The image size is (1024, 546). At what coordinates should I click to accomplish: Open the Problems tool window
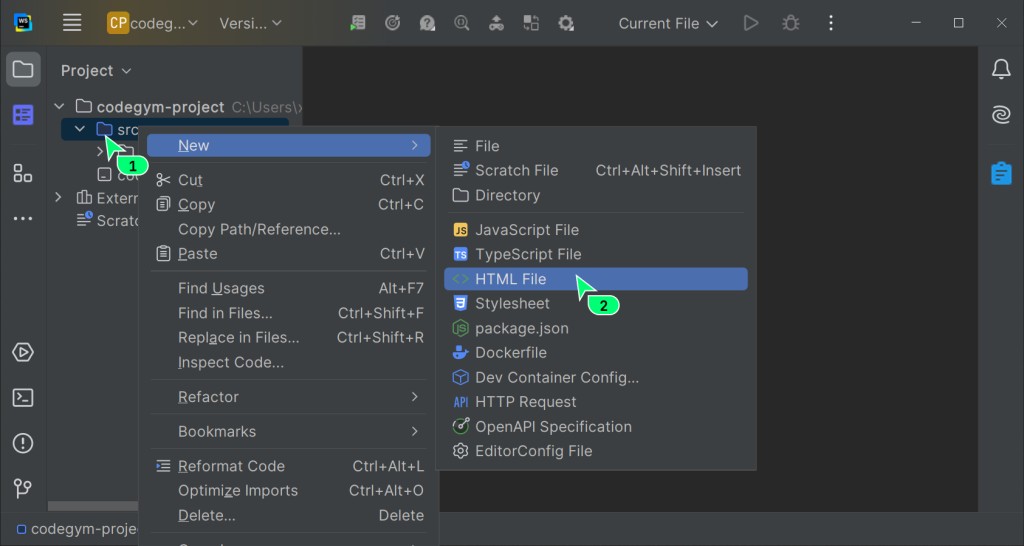point(23,443)
